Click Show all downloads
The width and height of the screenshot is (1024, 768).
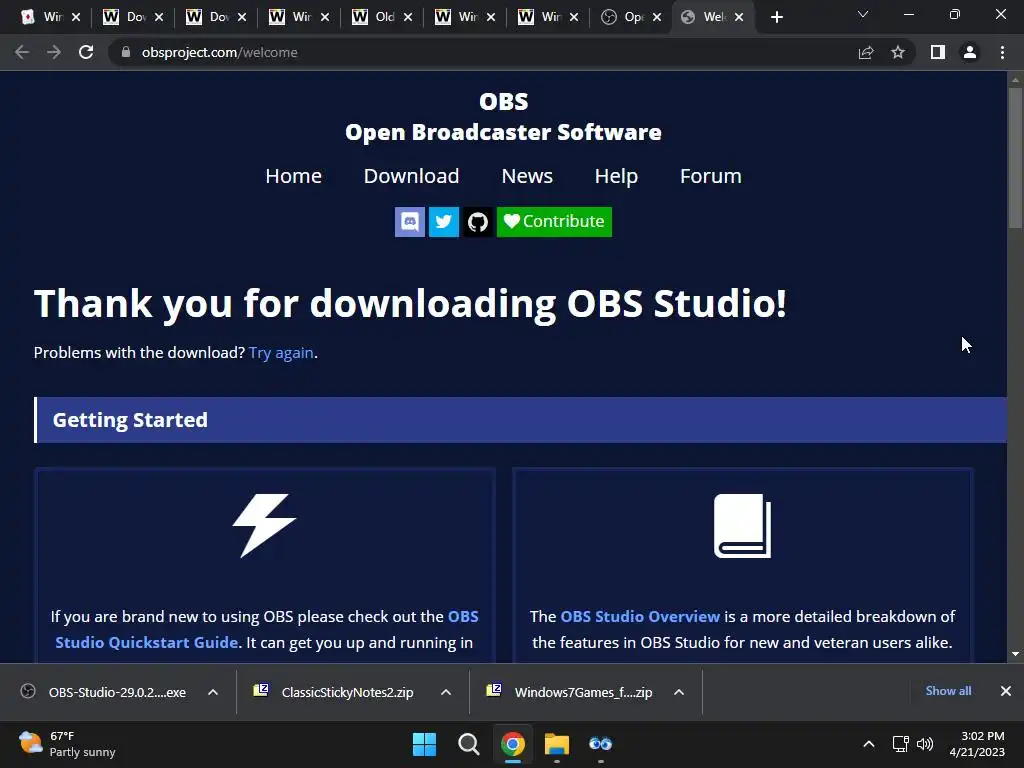(948, 691)
